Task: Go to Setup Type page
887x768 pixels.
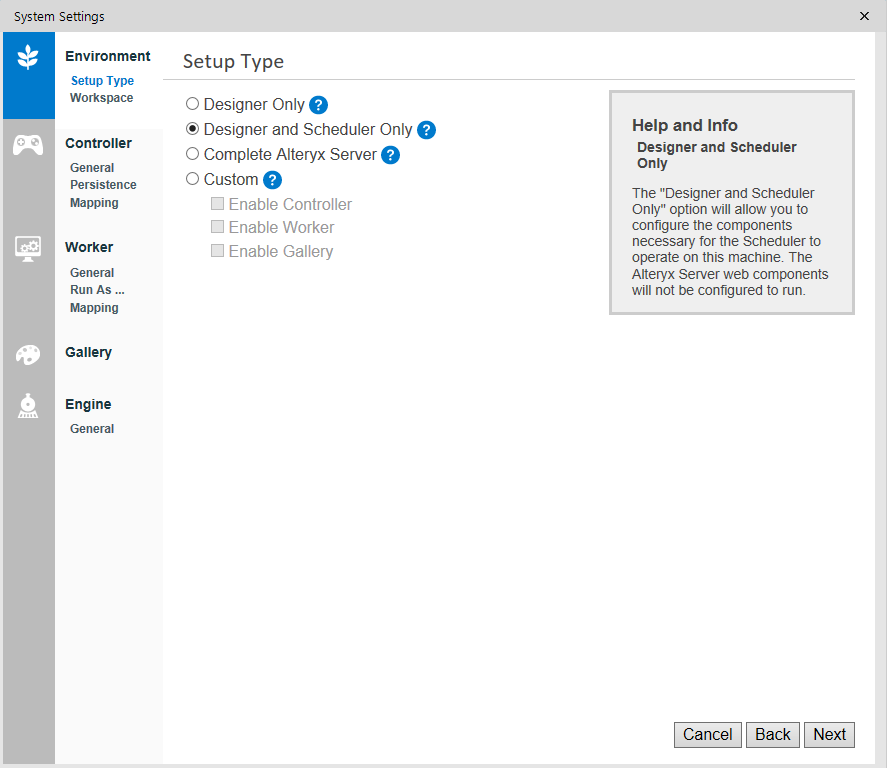Action: pos(102,81)
